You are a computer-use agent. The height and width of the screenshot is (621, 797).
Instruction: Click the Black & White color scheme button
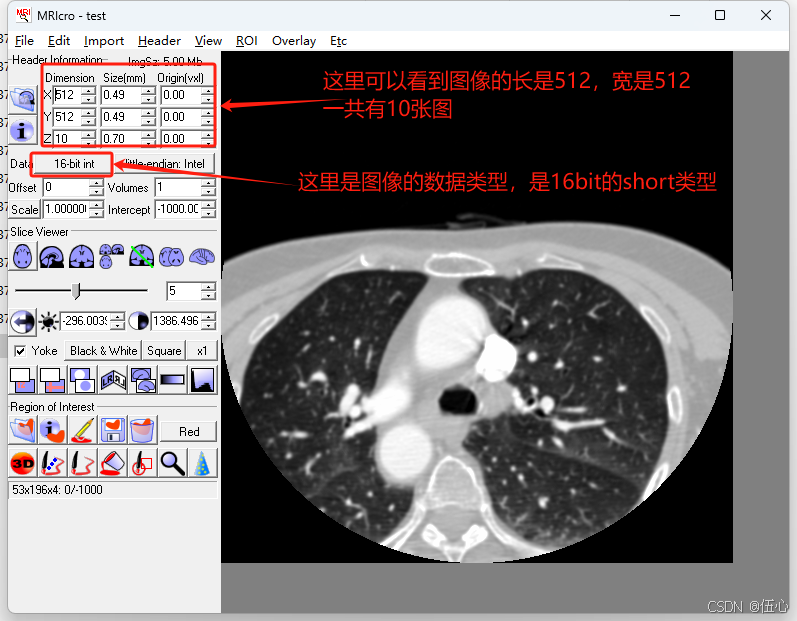[104, 351]
